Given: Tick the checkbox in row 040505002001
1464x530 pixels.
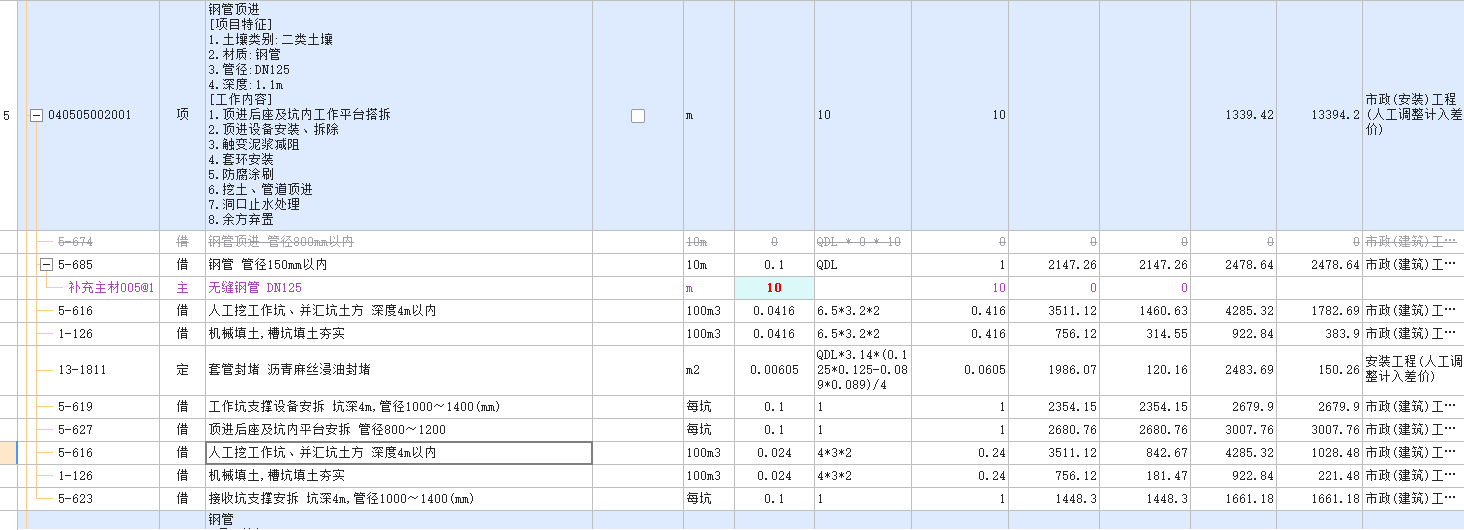Looking at the screenshot, I should 638,116.
